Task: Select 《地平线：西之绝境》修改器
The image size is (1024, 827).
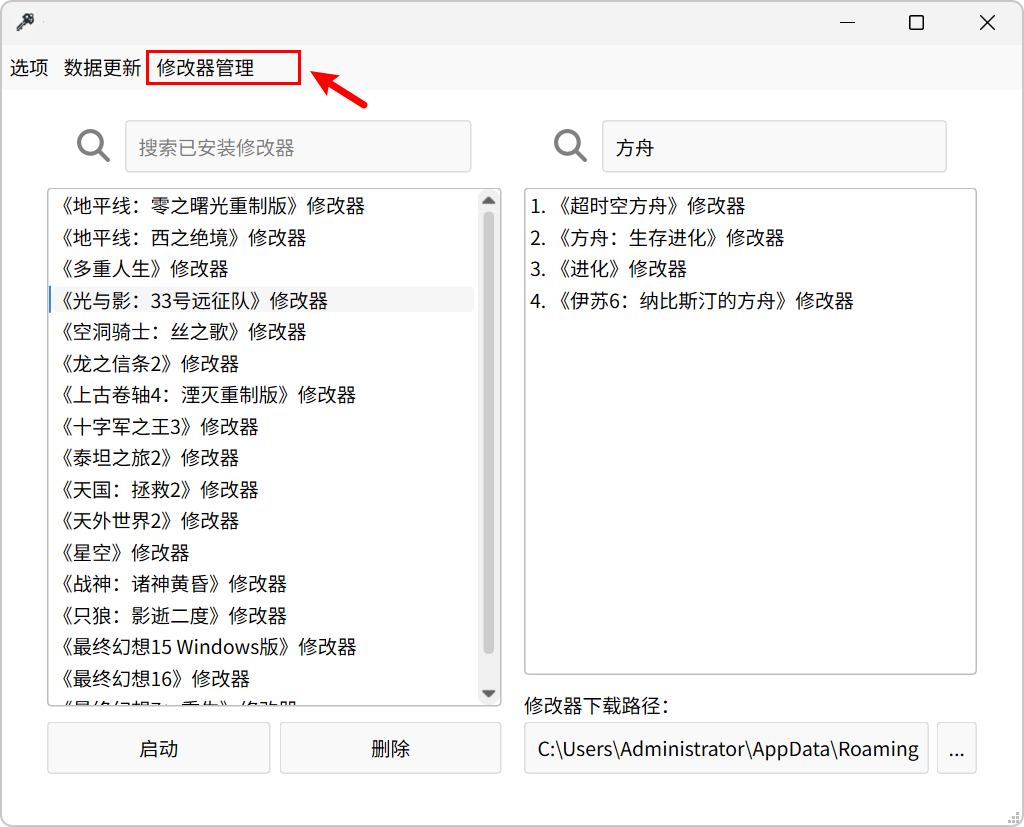Action: (262, 238)
